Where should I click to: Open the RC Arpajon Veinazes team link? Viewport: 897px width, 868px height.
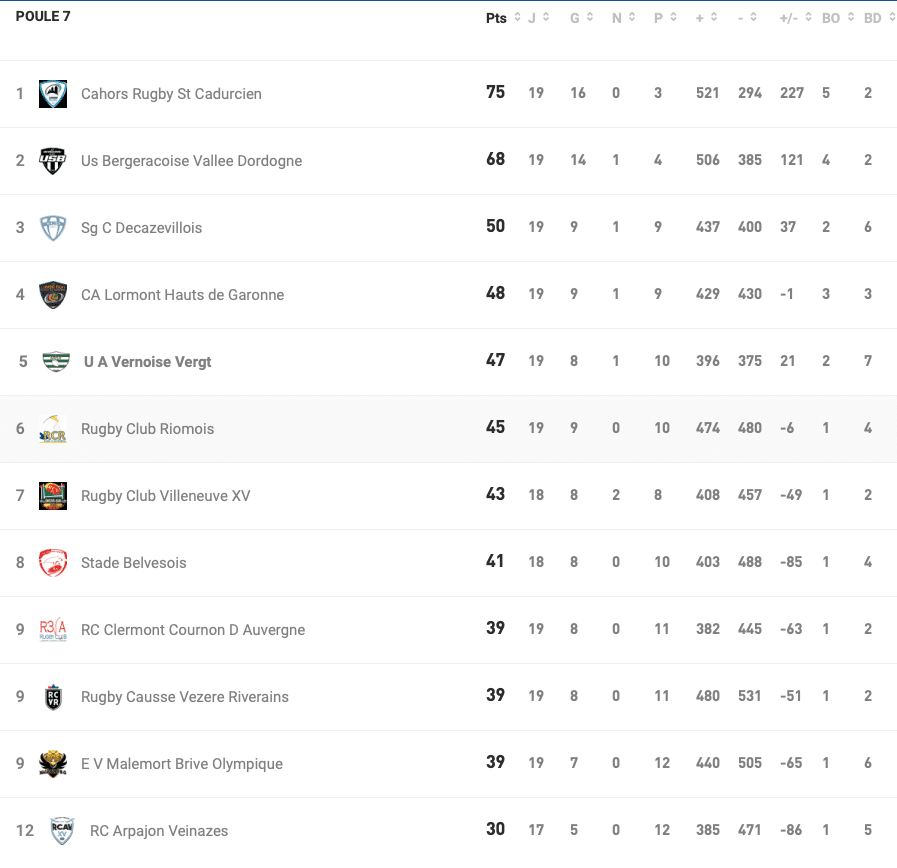pos(158,831)
